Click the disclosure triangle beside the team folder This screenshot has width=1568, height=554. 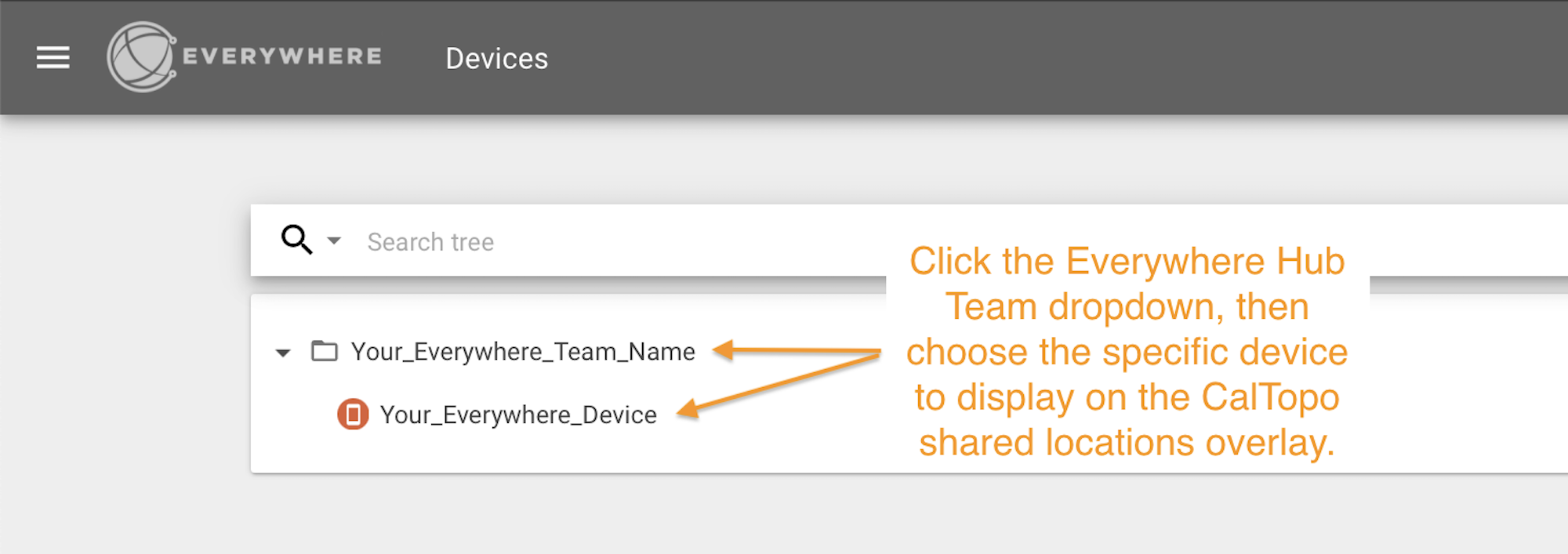click(282, 352)
